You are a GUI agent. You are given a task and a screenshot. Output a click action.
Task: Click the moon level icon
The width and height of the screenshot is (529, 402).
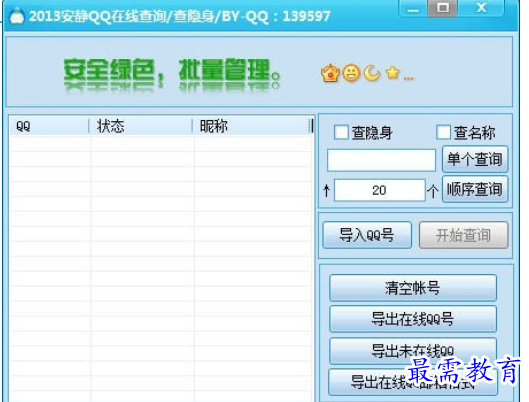pos(372,73)
